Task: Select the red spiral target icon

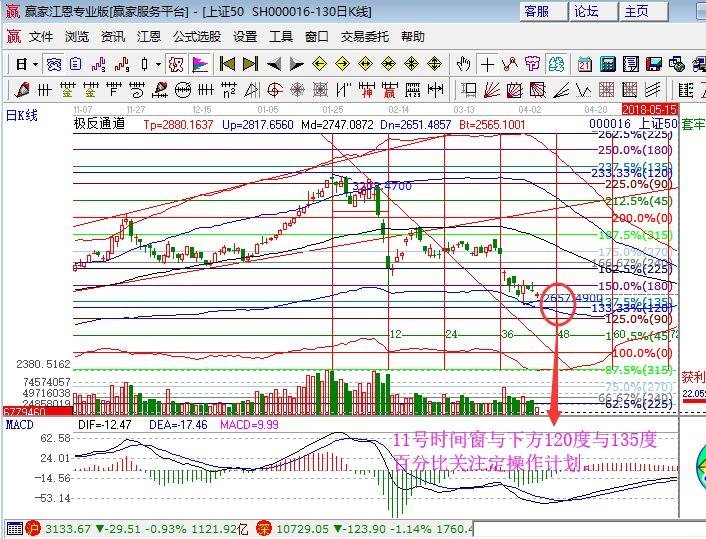Action: point(274,91)
